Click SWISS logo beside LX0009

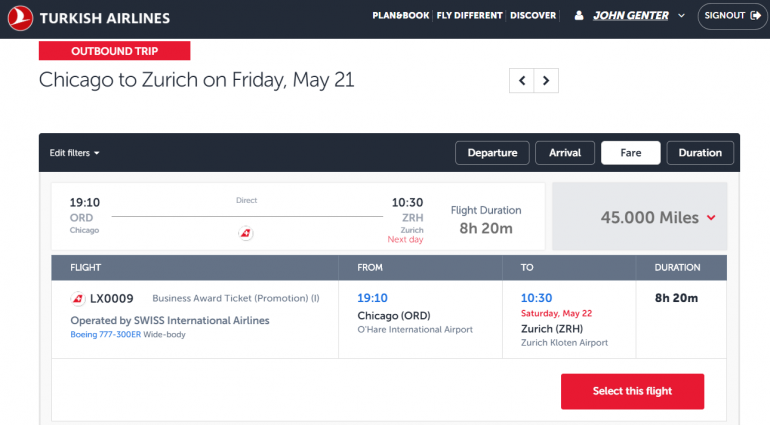(x=78, y=298)
